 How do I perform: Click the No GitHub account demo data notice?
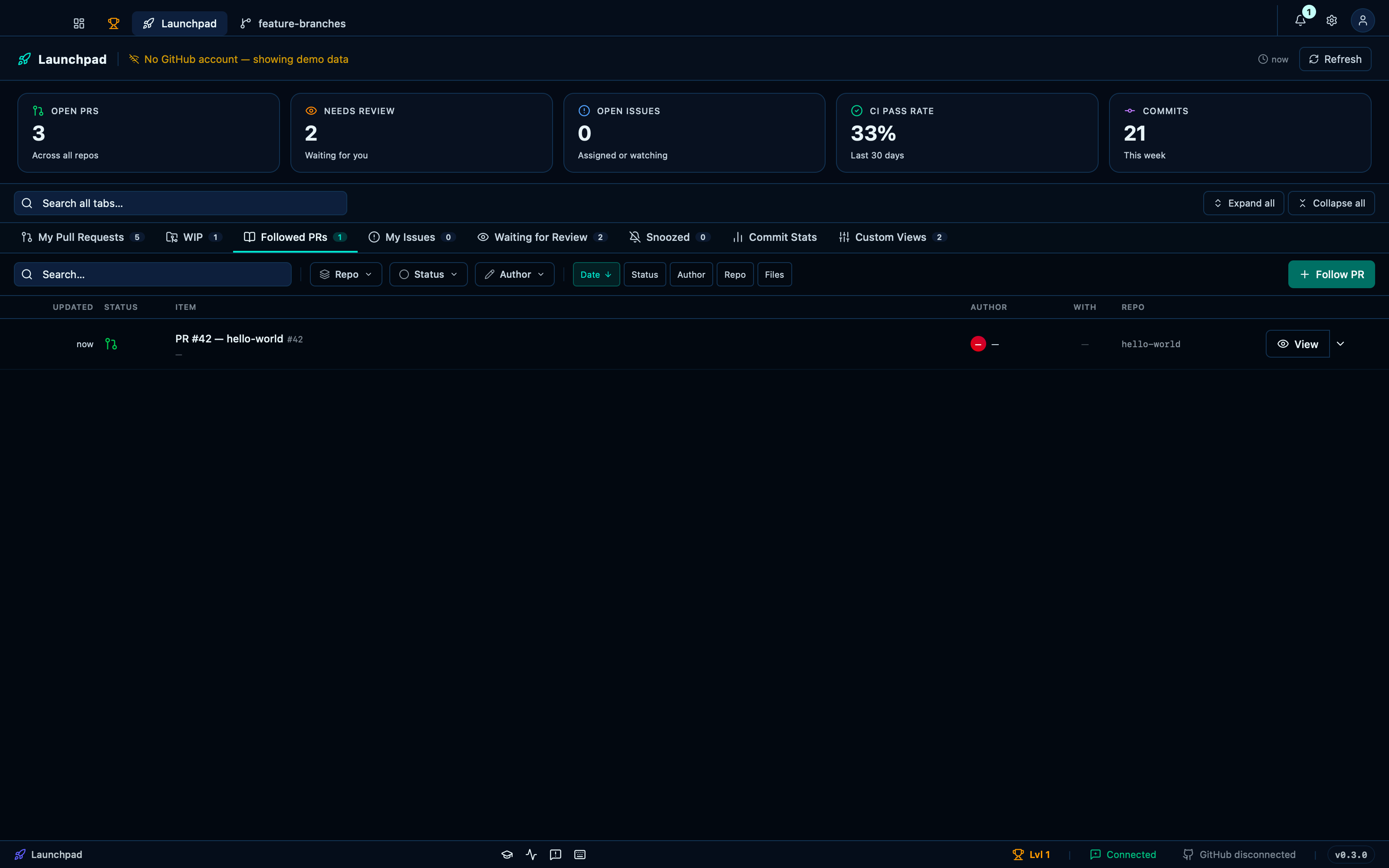pos(239,59)
